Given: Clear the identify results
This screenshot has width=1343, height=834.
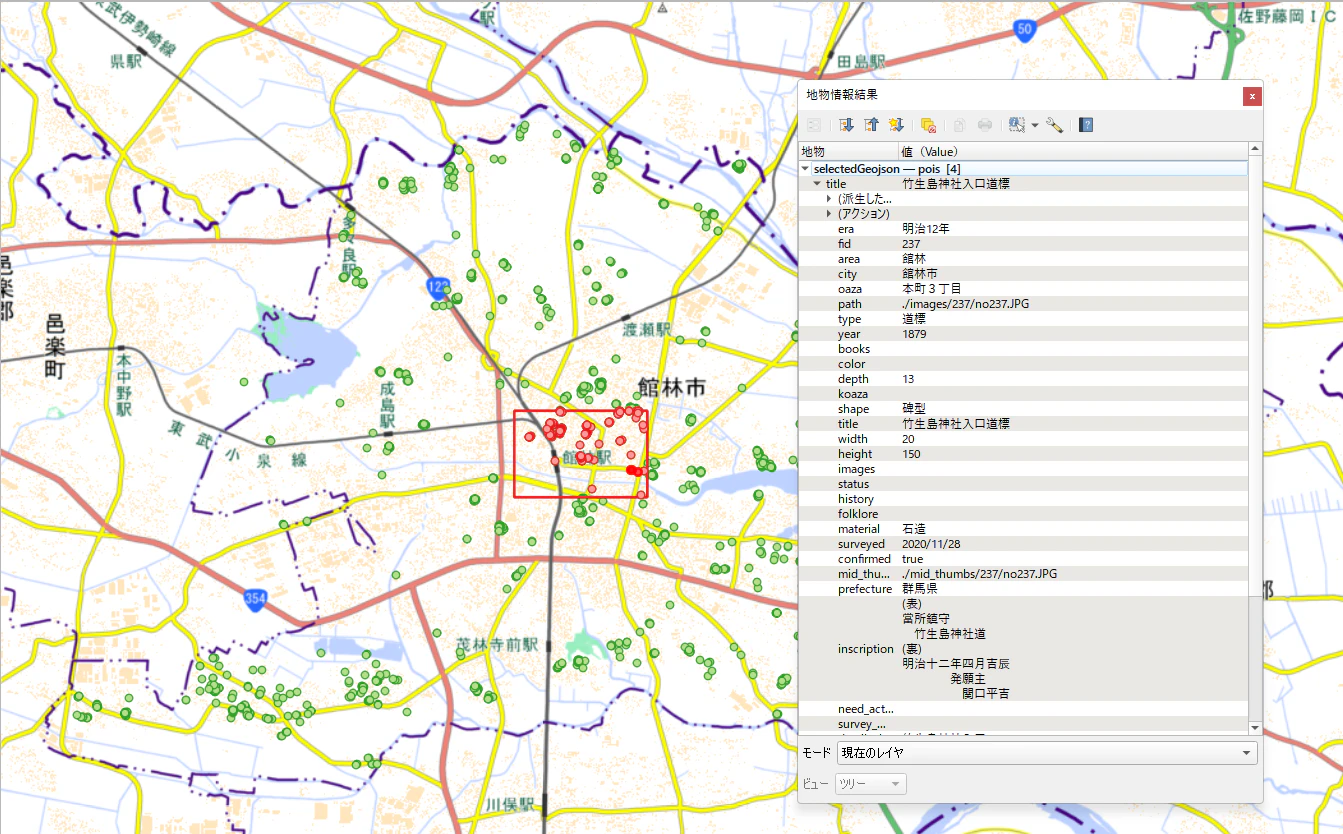Looking at the screenshot, I should click(x=928, y=125).
